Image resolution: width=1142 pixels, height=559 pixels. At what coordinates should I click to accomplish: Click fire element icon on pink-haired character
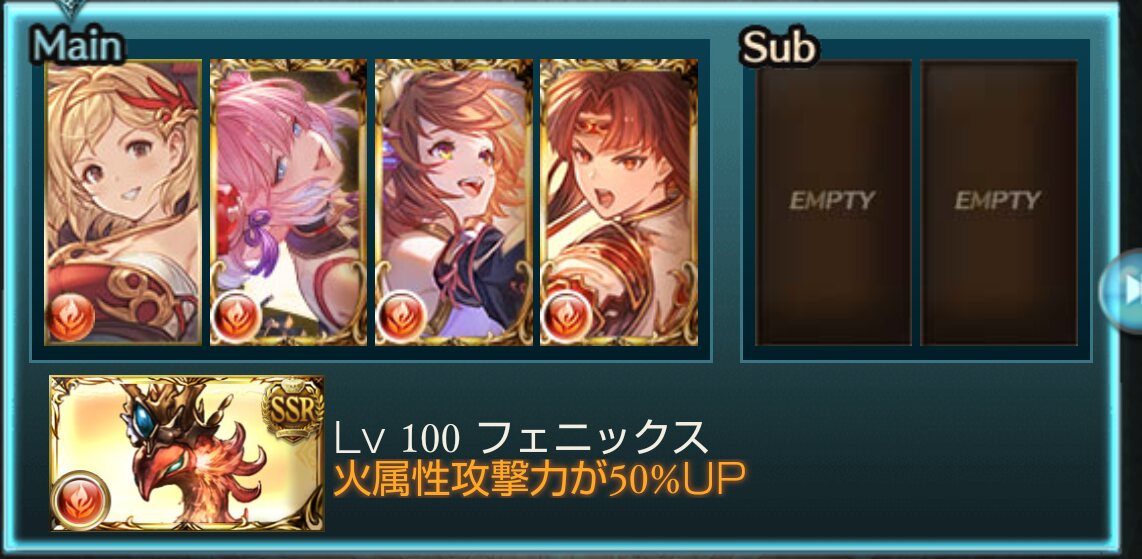(235, 317)
